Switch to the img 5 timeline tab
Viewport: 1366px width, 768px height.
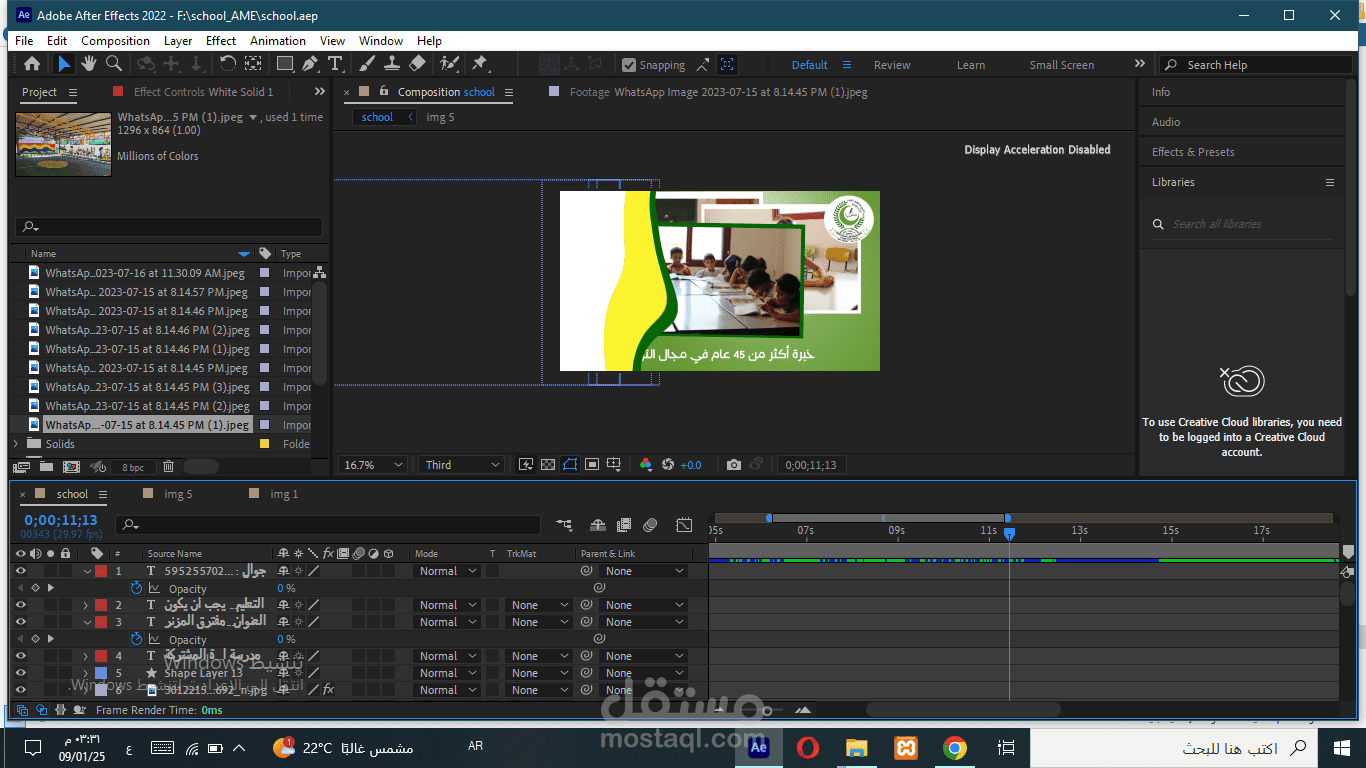177,494
